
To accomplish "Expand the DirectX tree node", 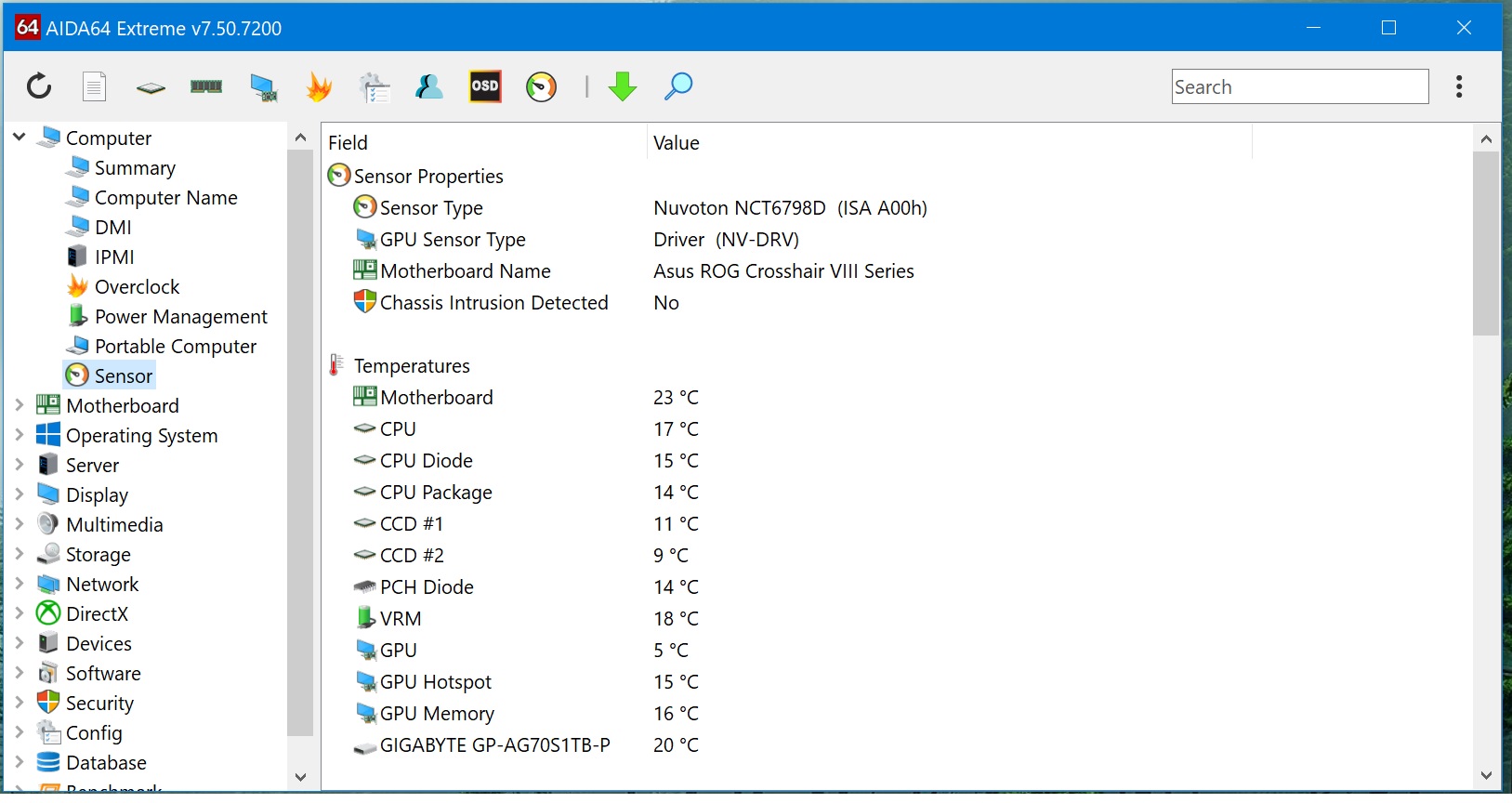I will pyautogui.click(x=19, y=613).
